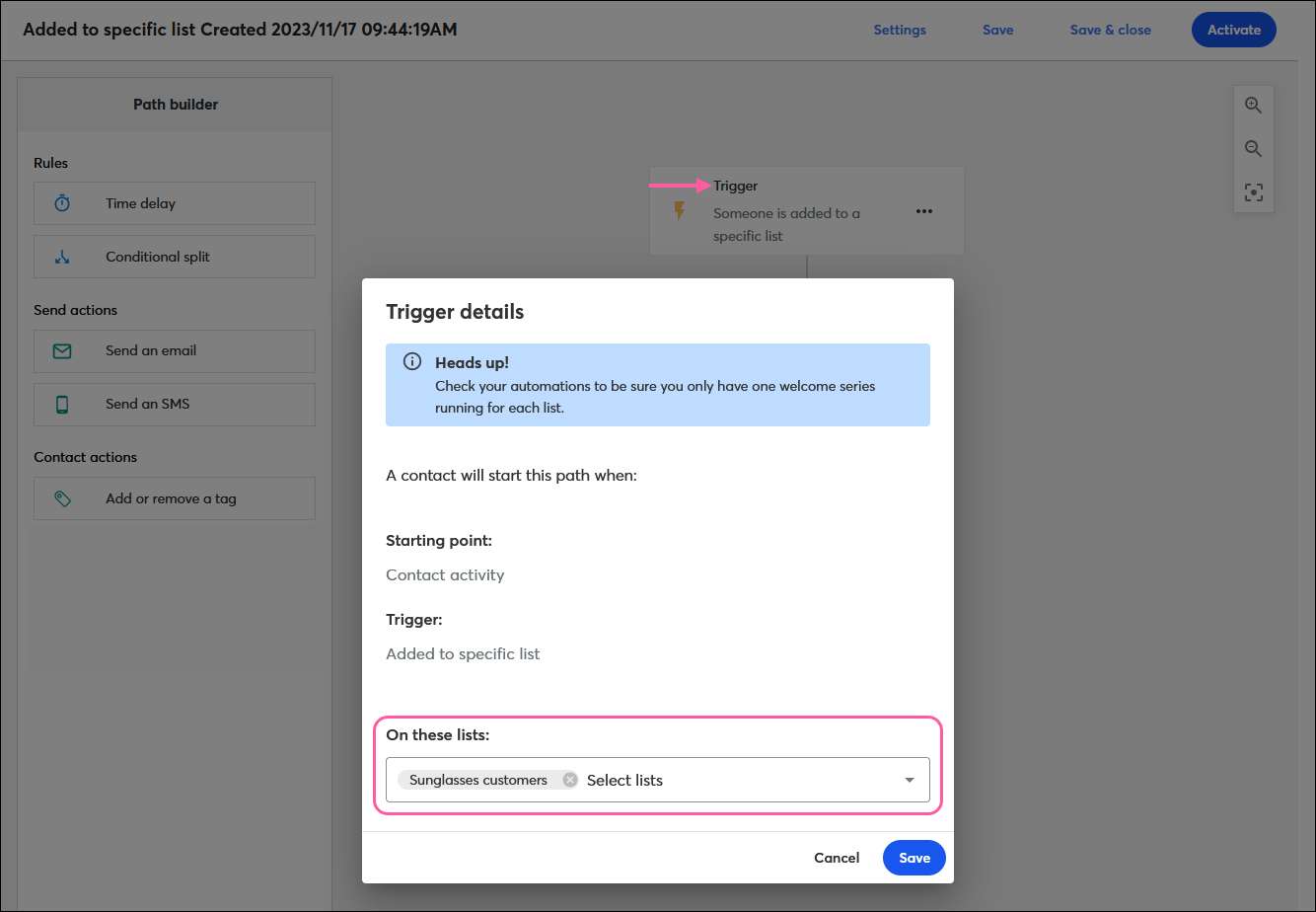This screenshot has width=1316, height=912.
Task: Click inside the Select lists input field
Action: coord(730,780)
